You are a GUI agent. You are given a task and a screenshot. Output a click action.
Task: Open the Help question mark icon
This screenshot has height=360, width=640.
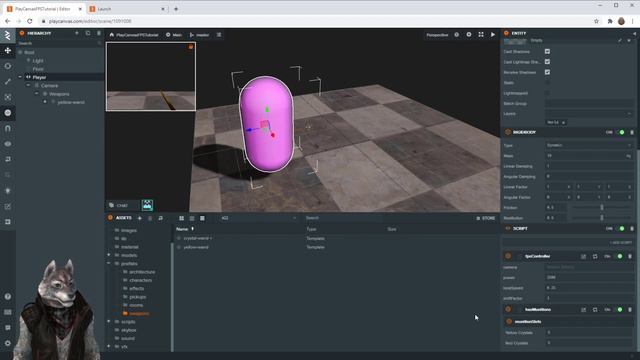(x=8, y=296)
